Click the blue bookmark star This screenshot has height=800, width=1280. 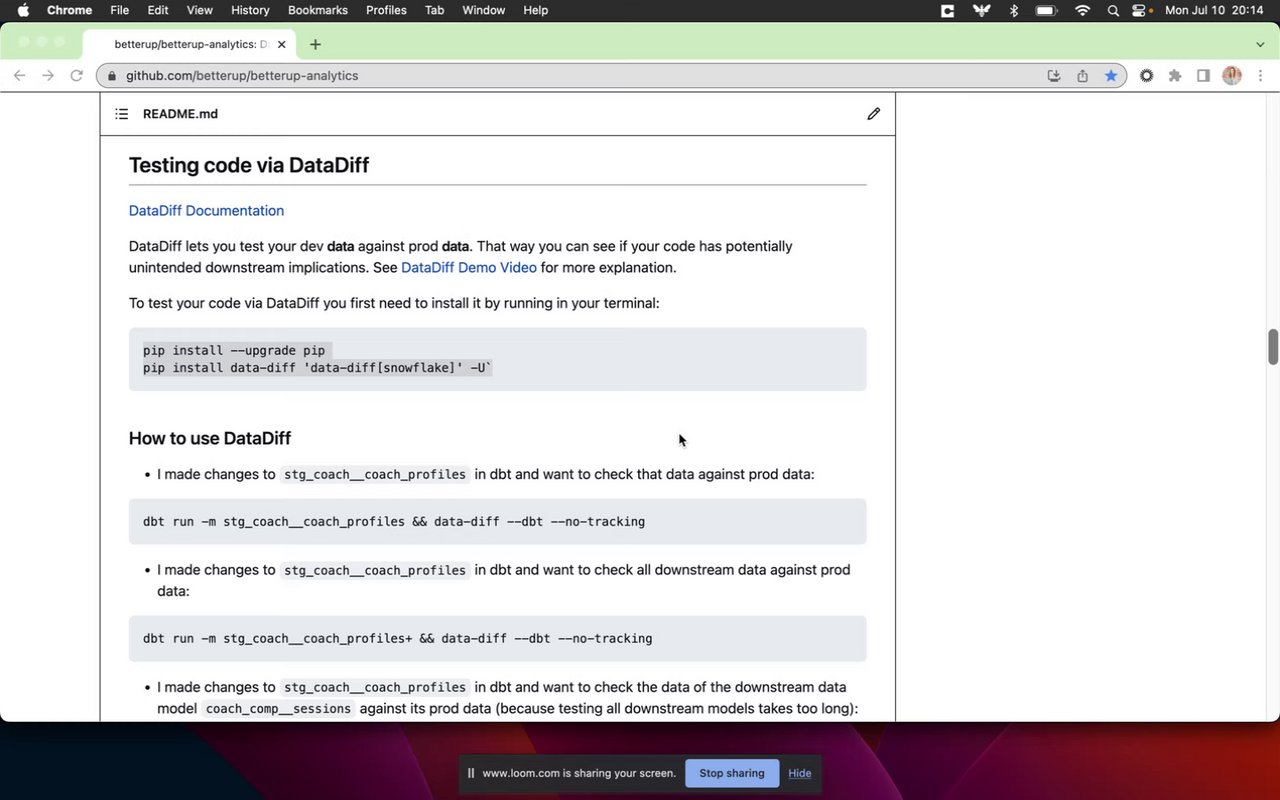pyautogui.click(x=1111, y=76)
